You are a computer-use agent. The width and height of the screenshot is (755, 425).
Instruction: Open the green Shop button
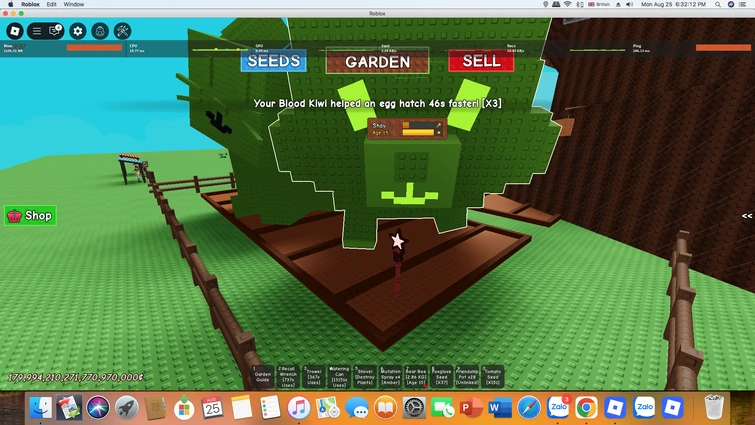30,216
